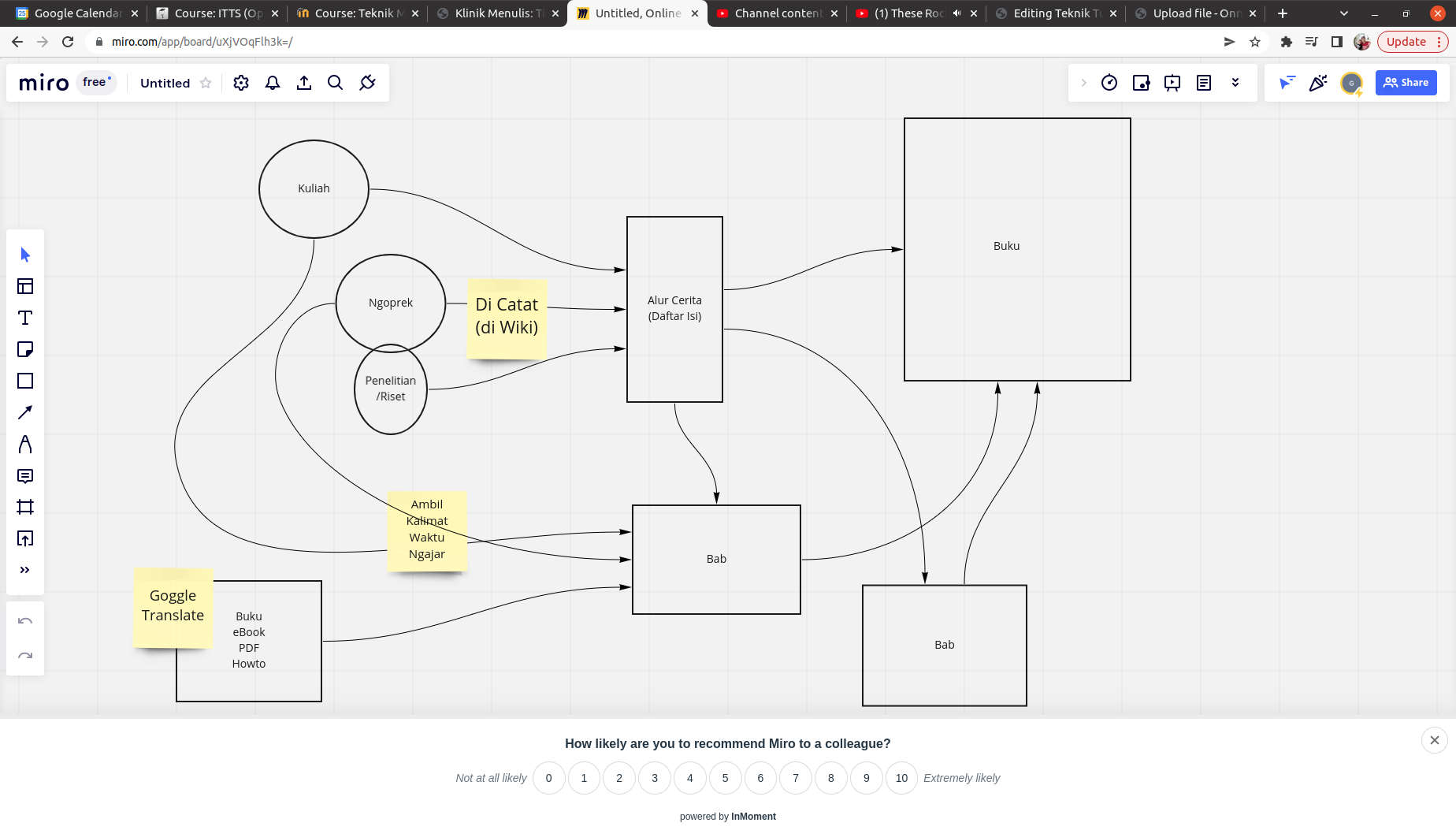
Task: Open the timer in top toolbar
Action: (1109, 83)
